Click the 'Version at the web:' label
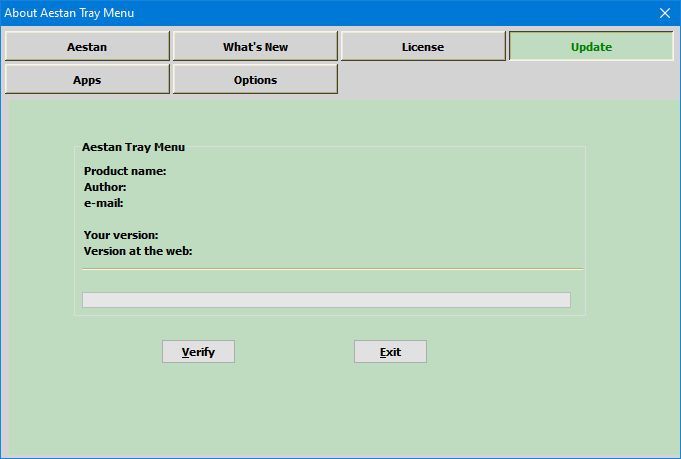Screen dimensions: 681x459 [x=138, y=251]
